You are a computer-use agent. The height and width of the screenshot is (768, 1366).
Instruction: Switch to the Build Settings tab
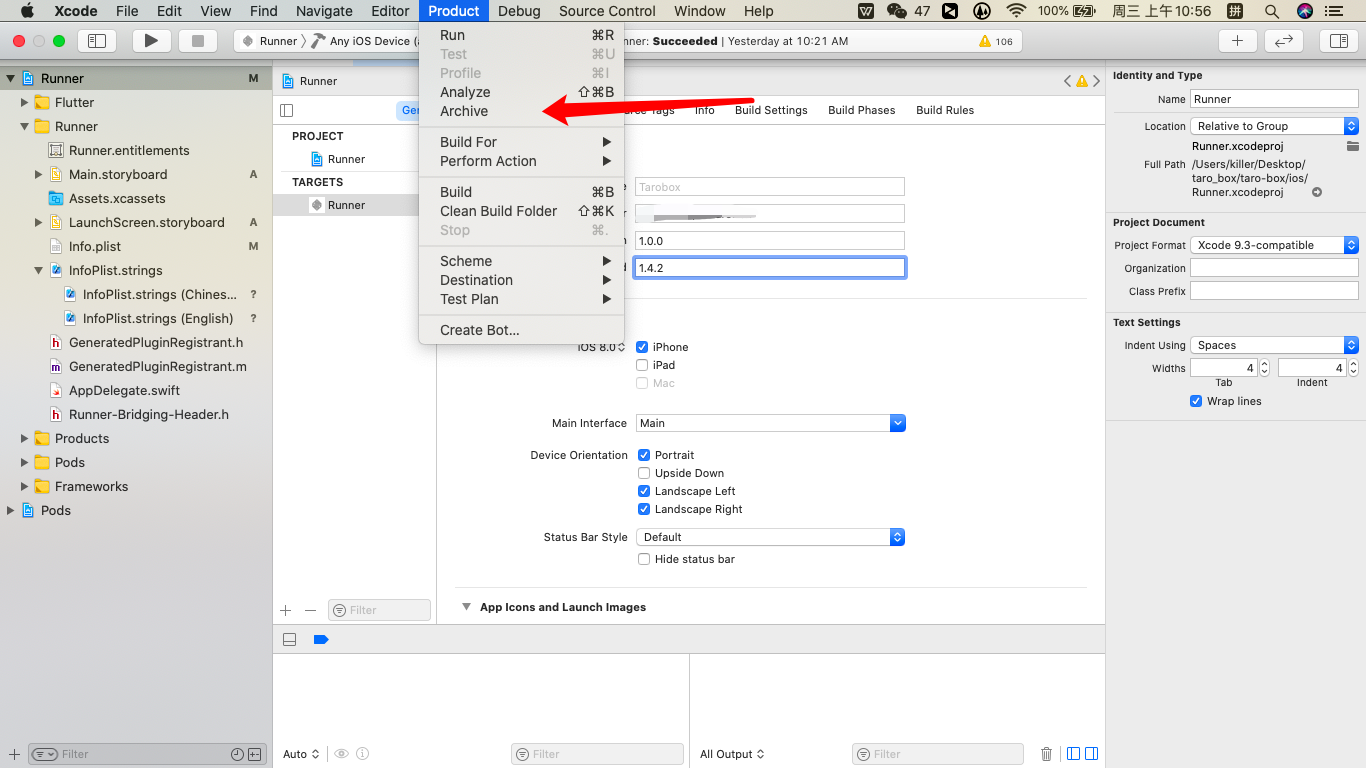pos(771,110)
